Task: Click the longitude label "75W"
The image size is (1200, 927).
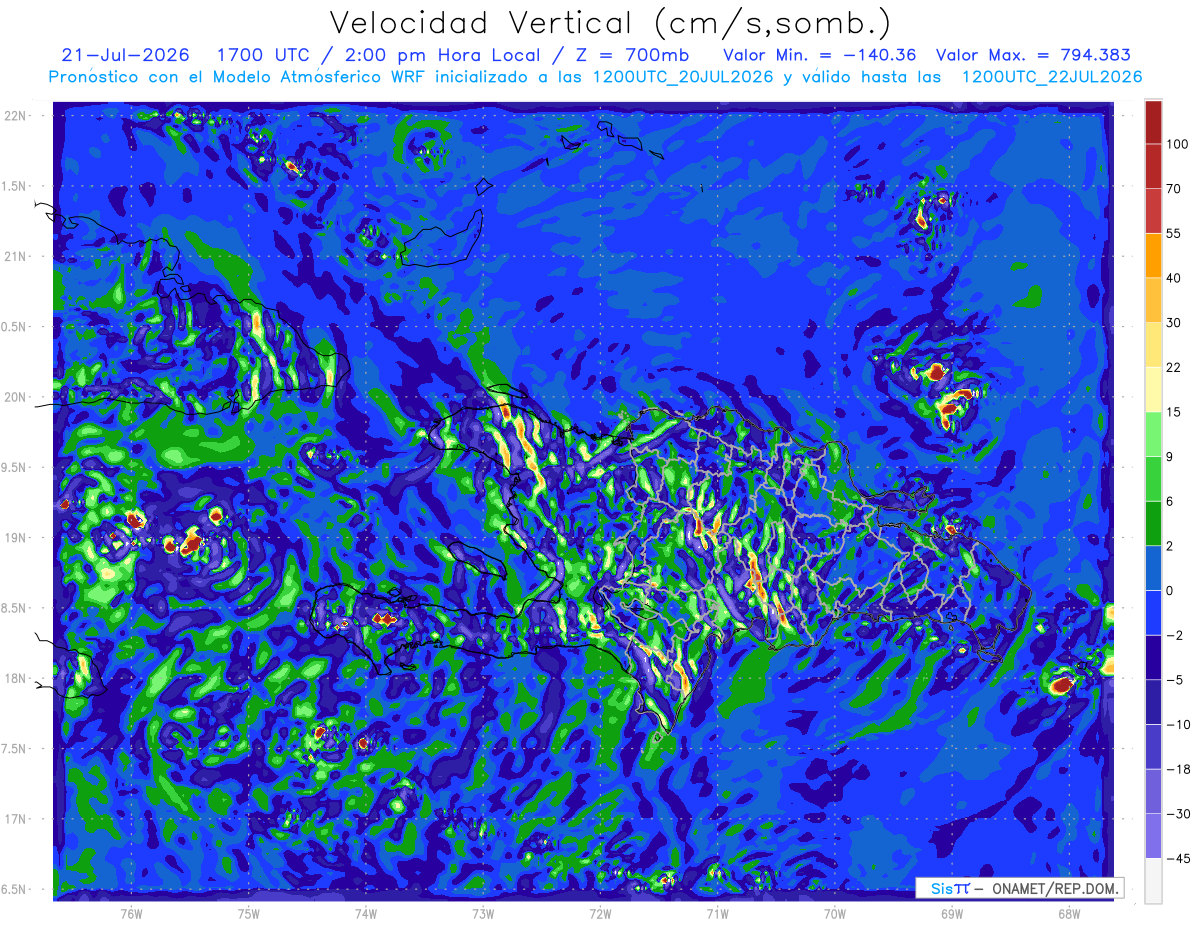Action: pos(249,913)
